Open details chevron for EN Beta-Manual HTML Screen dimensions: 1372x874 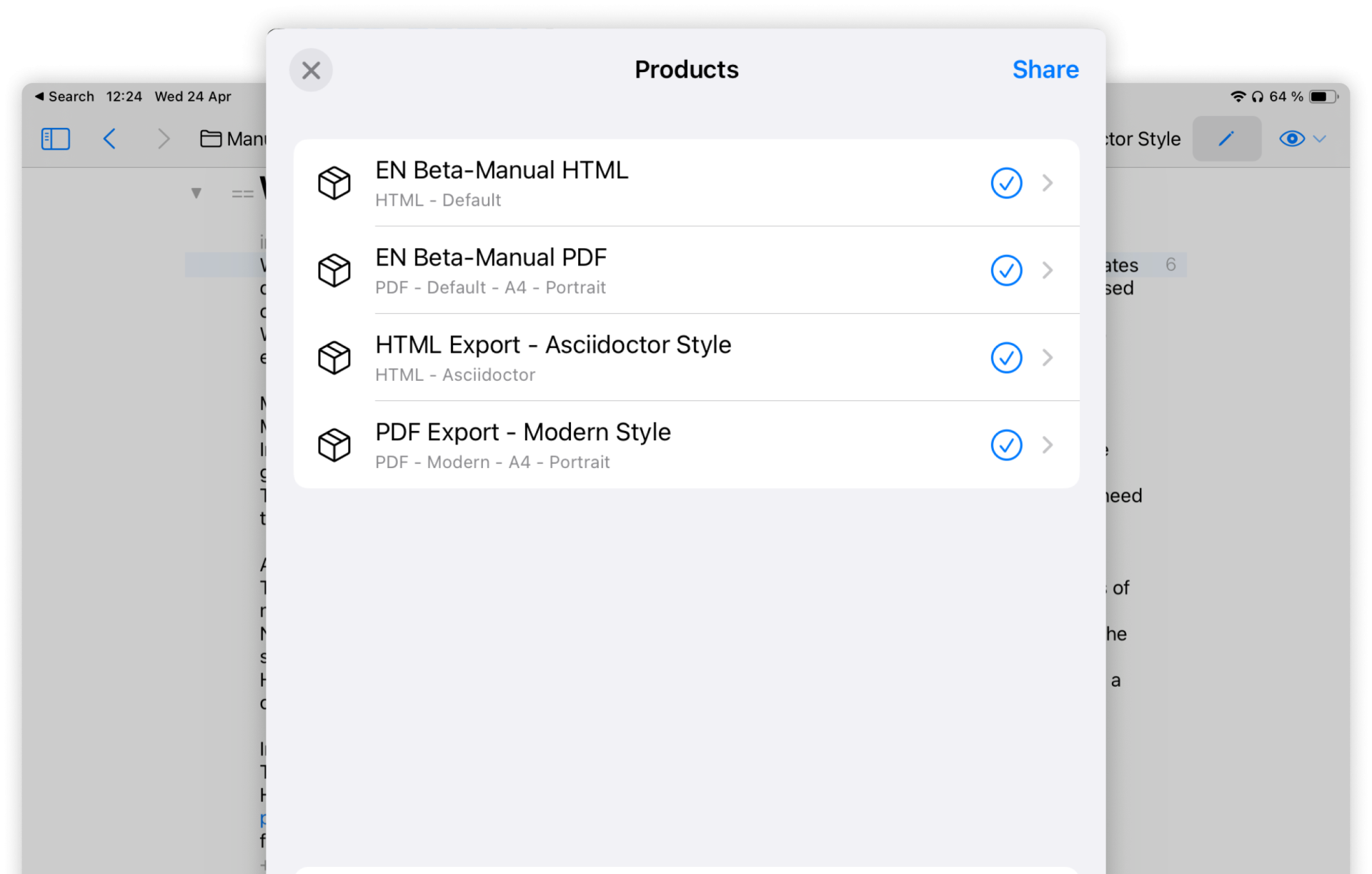(1048, 183)
